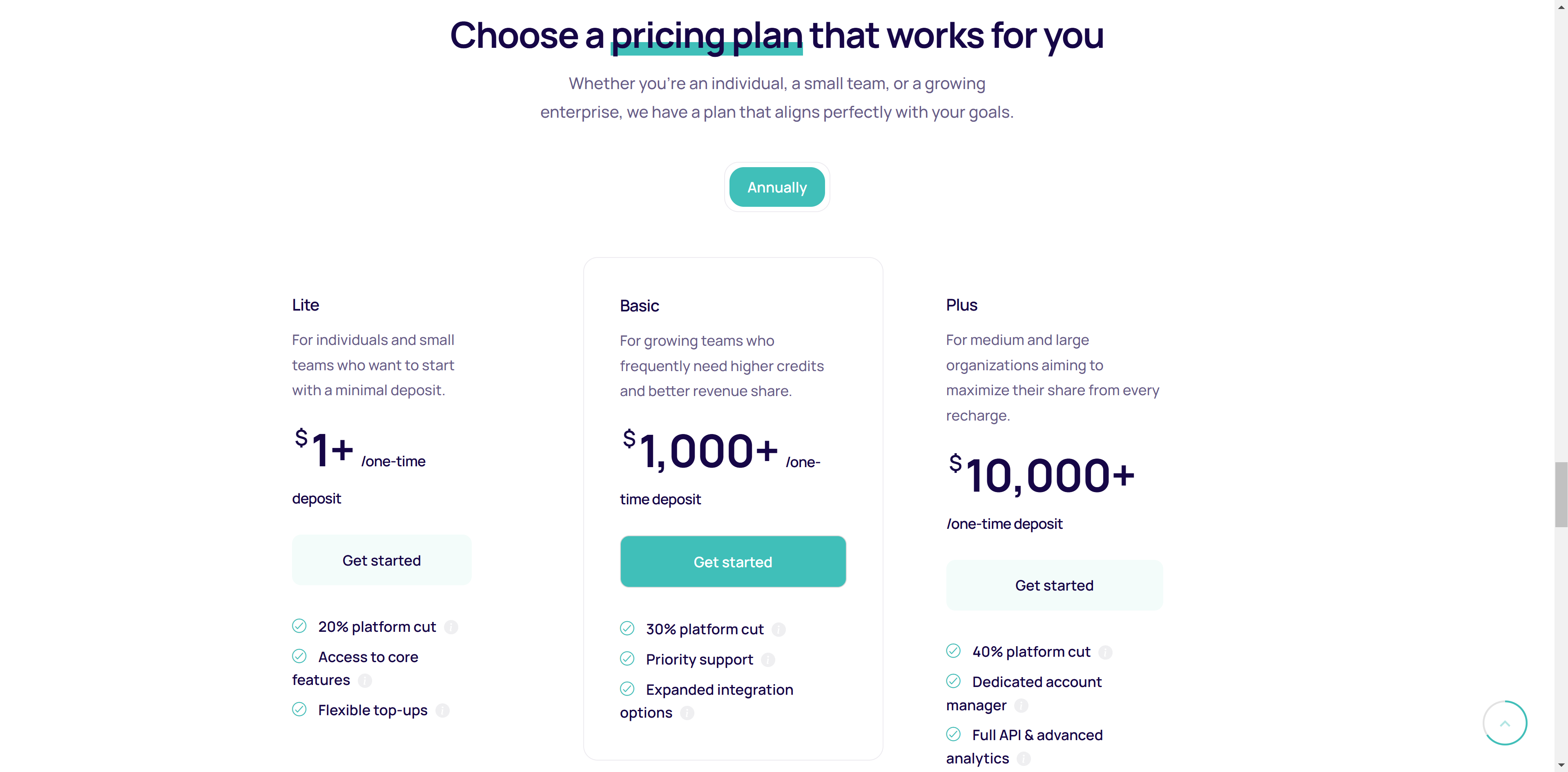1568x772 pixels.
Task: Click the page vertical scrollbar thumb
Action: pyautogui.click(x=1561, y=494)
